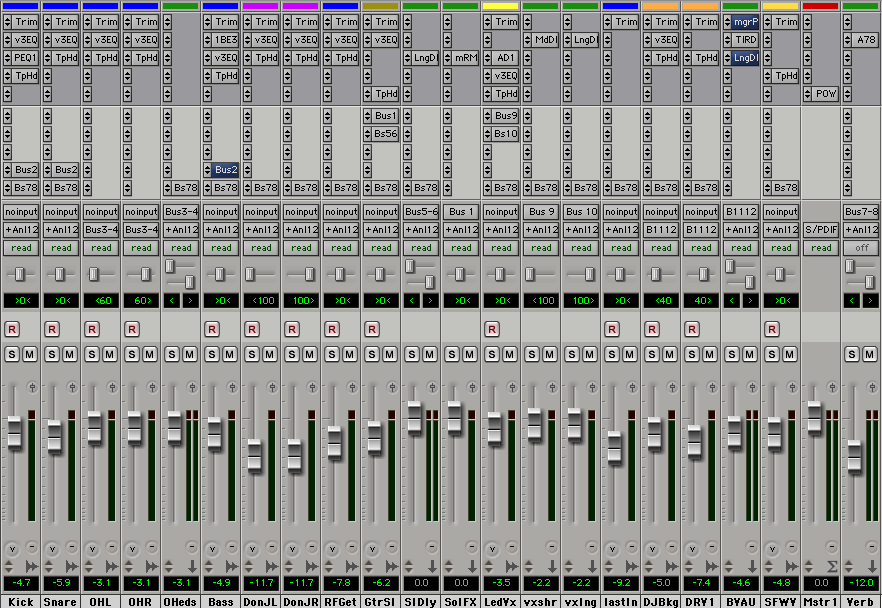Mute the Verb track

click(x=870, y=354)
